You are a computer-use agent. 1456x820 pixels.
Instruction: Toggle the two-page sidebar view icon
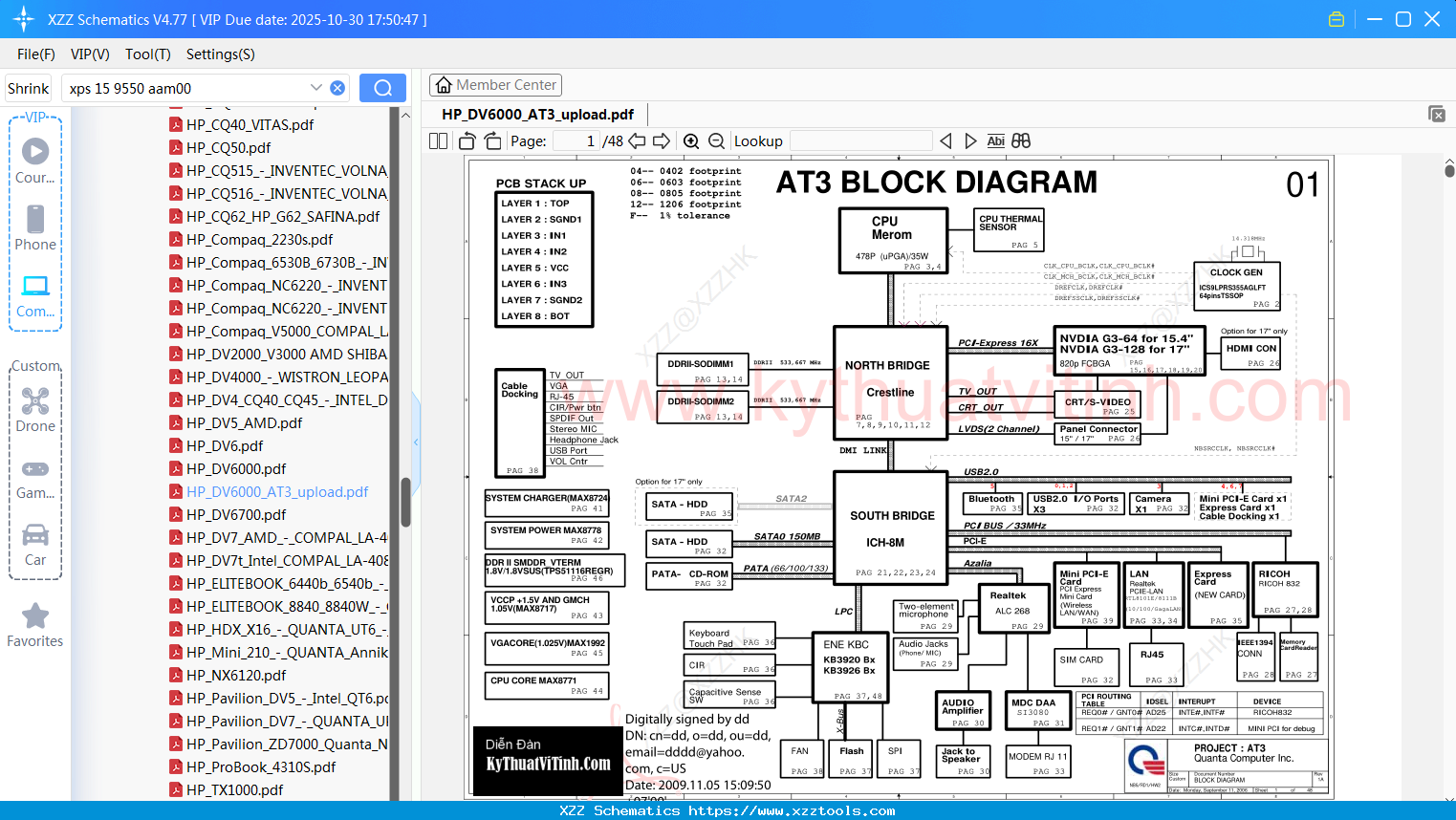pos(438,140)
